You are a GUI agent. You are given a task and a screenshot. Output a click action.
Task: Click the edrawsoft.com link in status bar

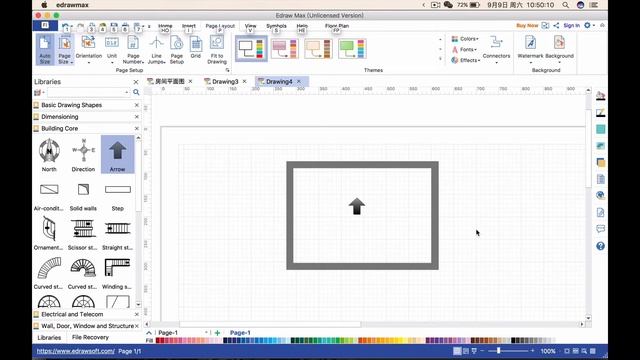point(76,351)
